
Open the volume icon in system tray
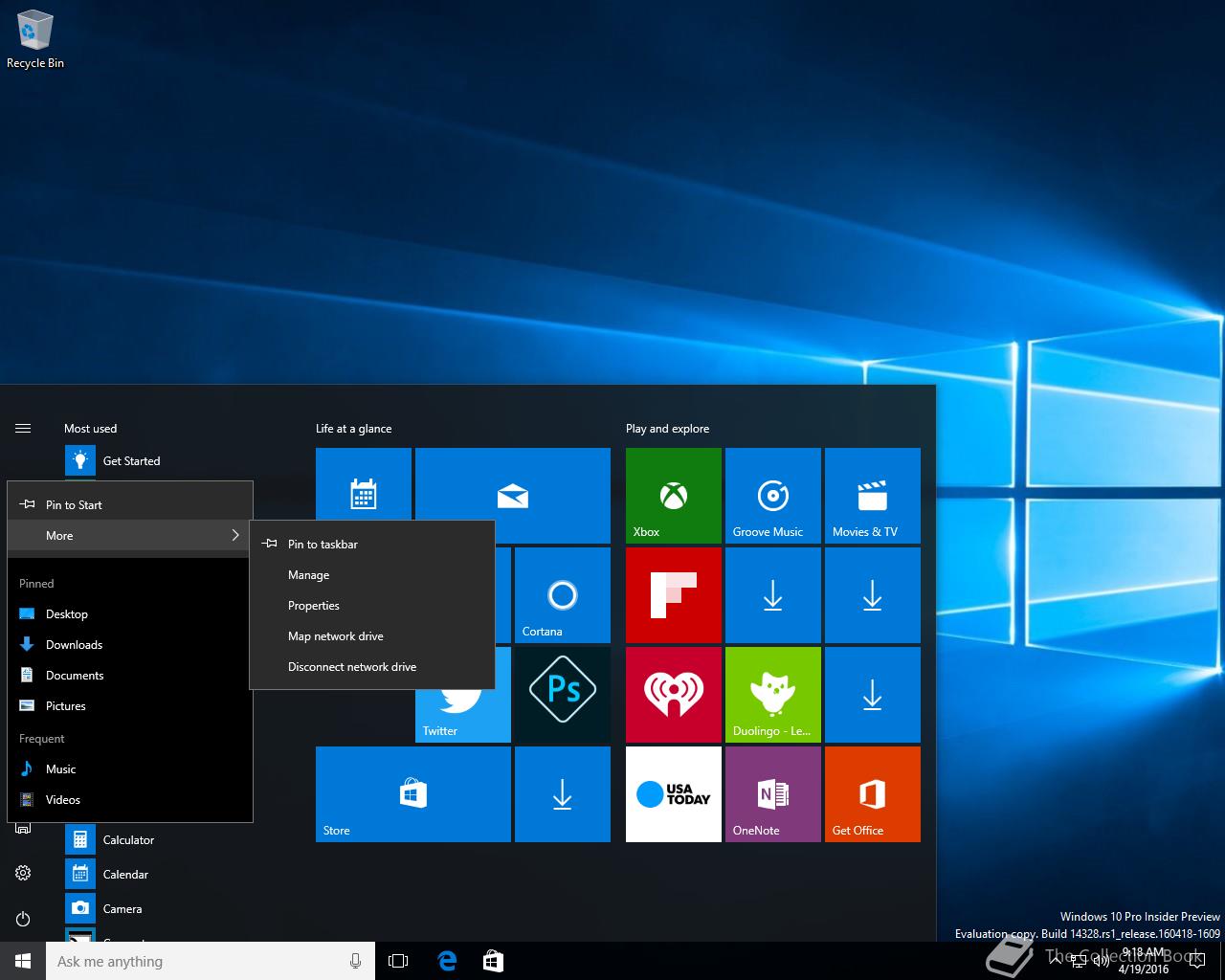pos(1100,961)
